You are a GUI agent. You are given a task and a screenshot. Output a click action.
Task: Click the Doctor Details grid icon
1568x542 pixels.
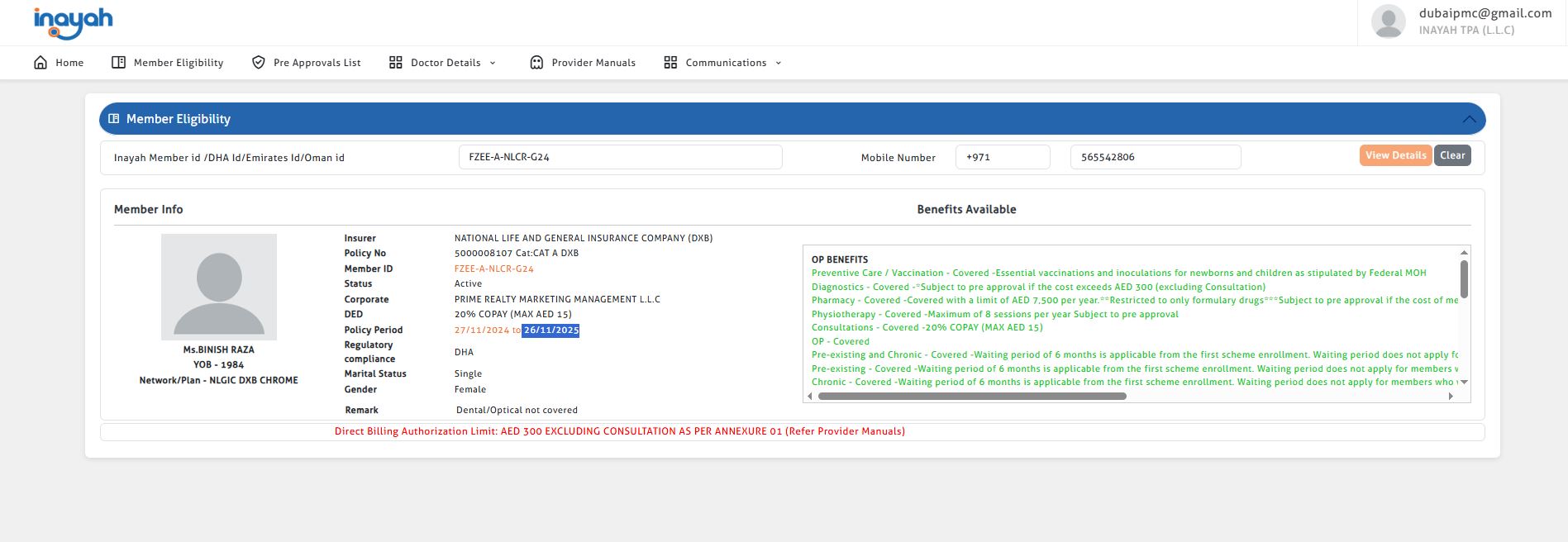tap(396, 63)
